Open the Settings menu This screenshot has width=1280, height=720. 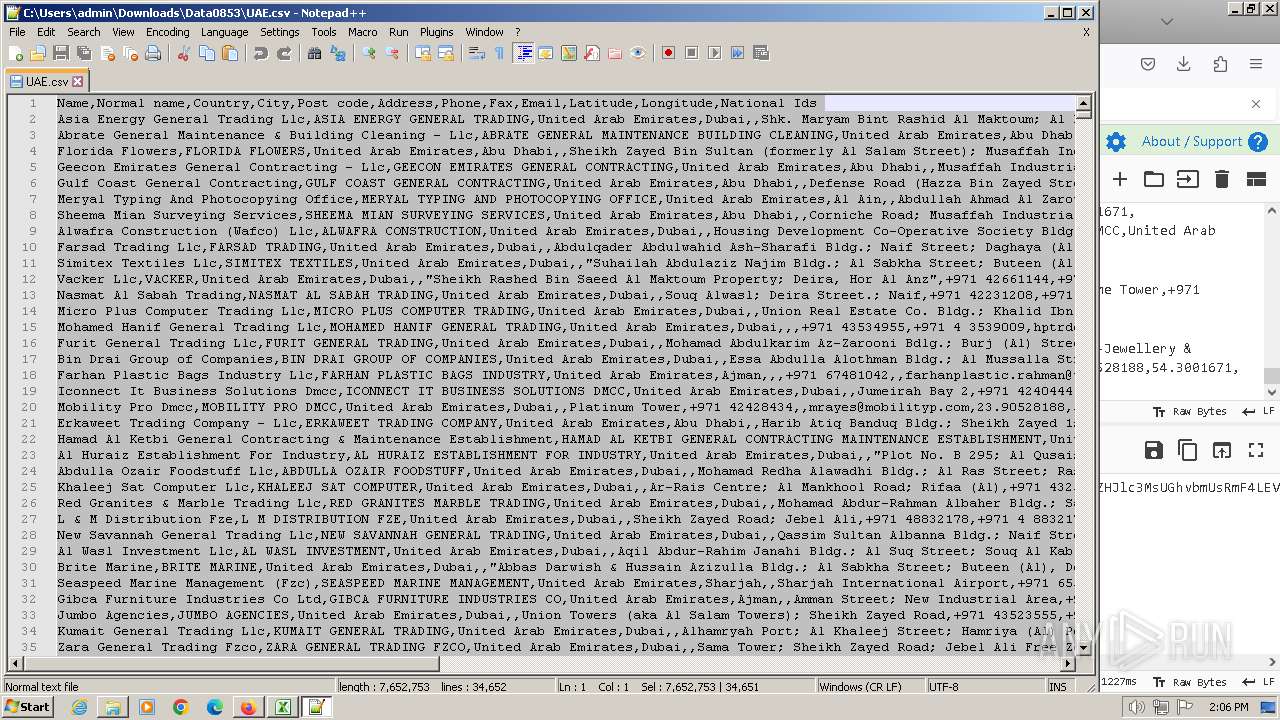pos(280,32)
